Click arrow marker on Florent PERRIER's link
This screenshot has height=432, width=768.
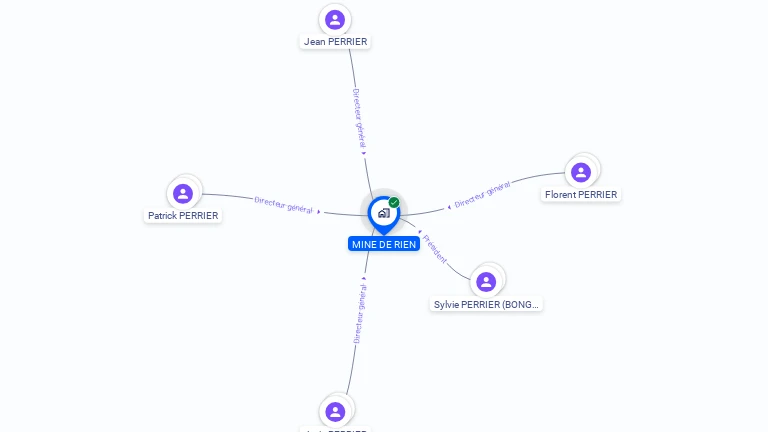pos(449,208)
